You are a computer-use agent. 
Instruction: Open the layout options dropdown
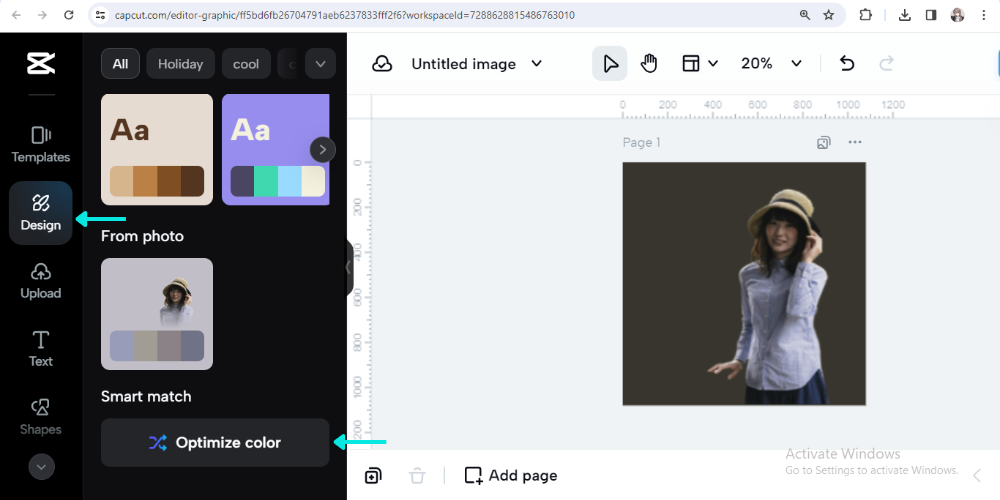(700, 63)
